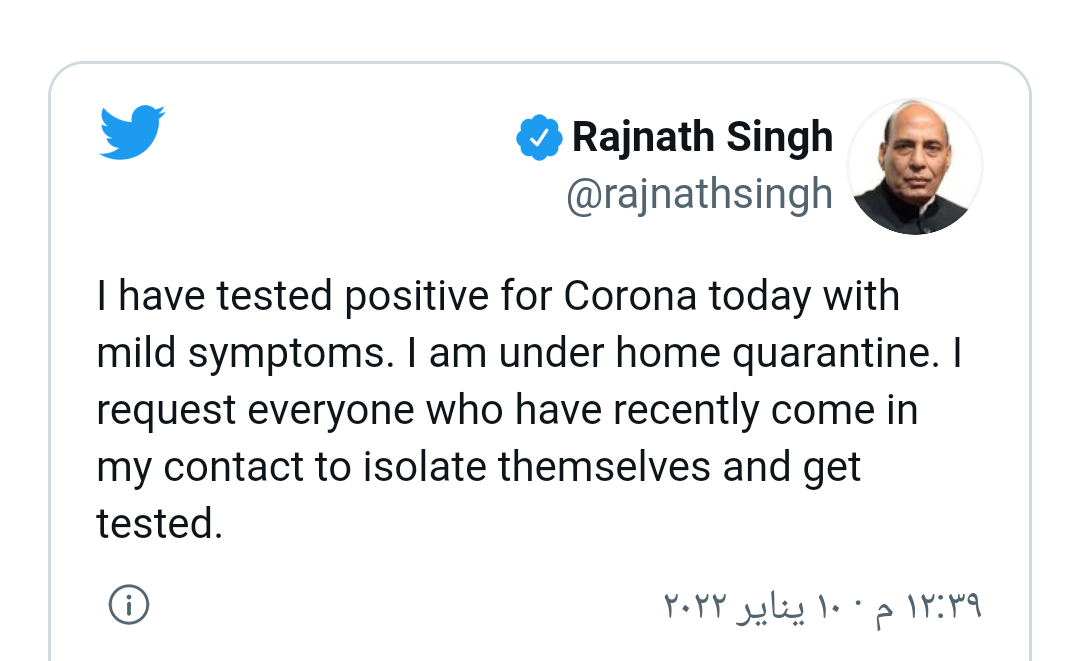
Task: Click the word 'everyone' in tweet text
Action: [331, 411]
